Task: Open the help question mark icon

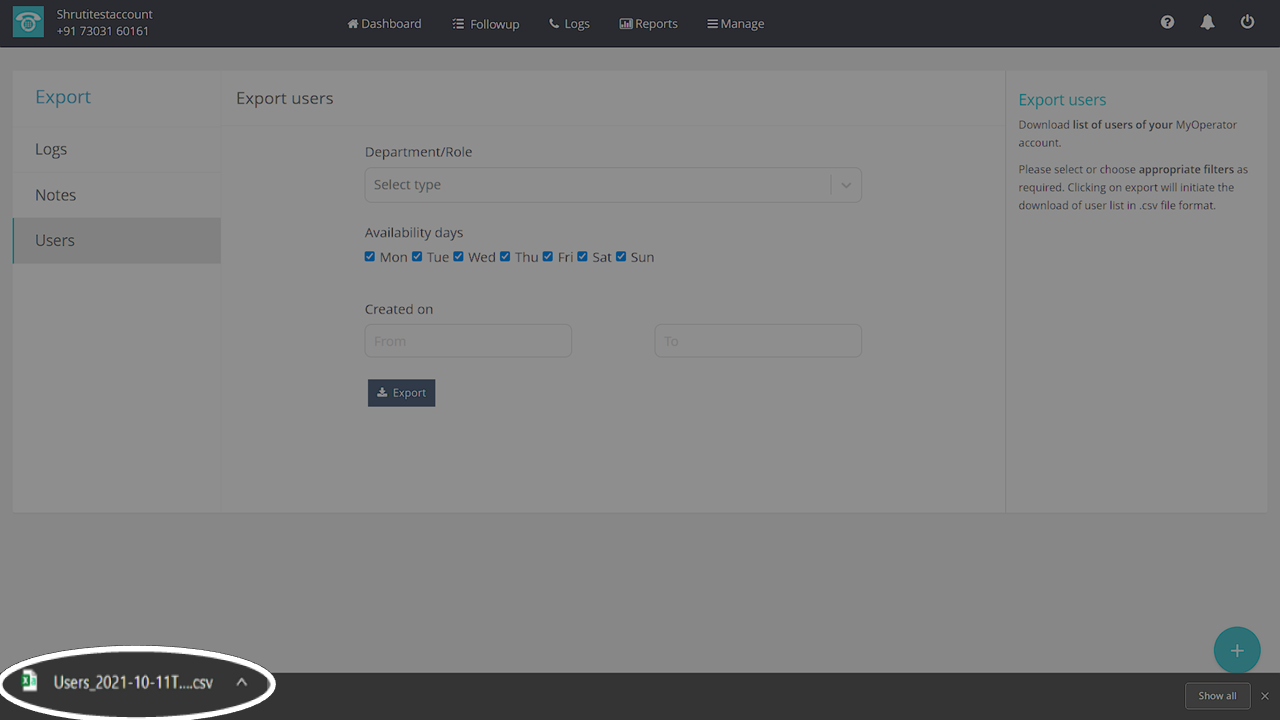Action: pos(1167,23)
